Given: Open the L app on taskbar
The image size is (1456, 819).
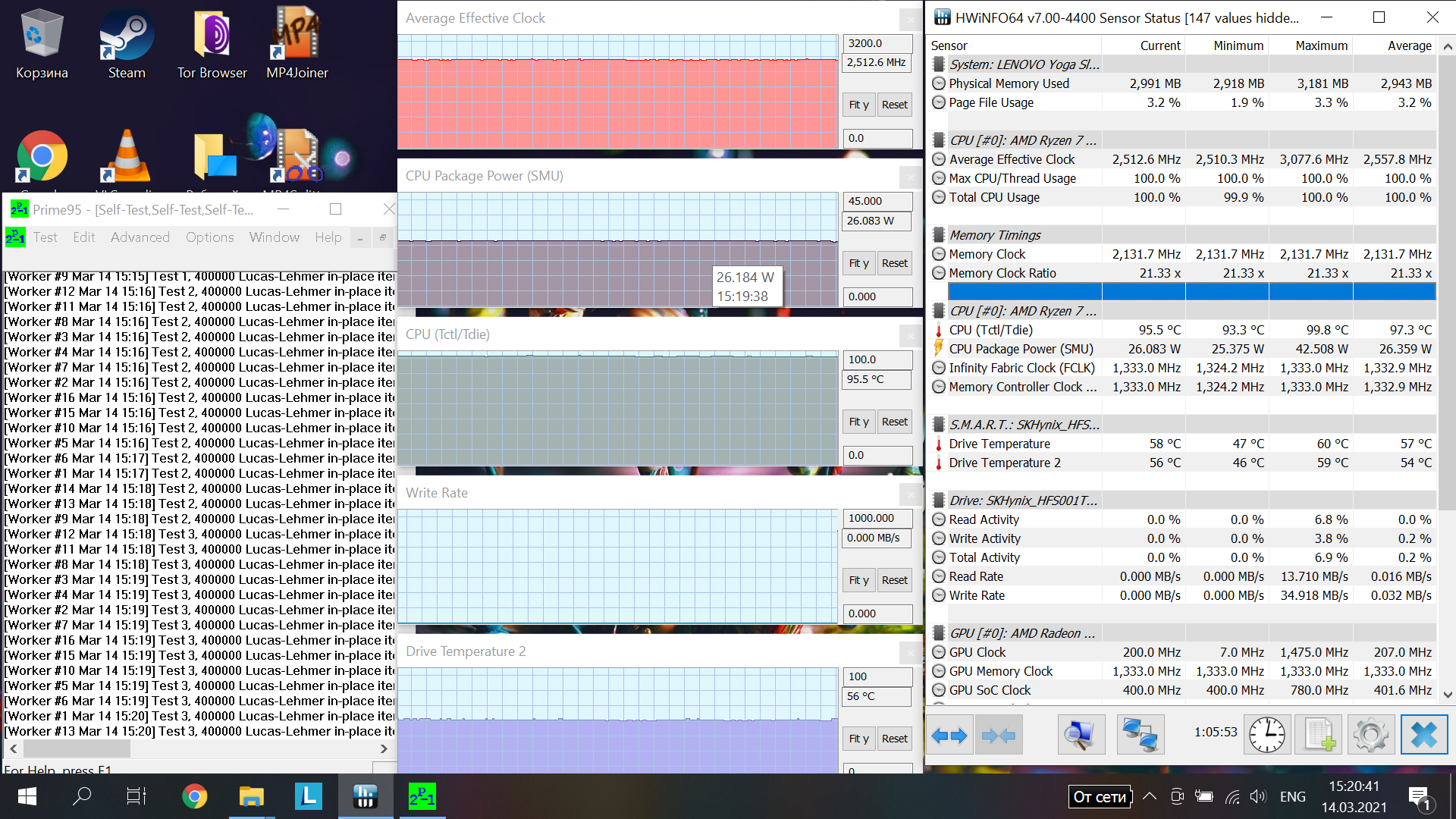Looking at the screenshot, I should point(308,796).
